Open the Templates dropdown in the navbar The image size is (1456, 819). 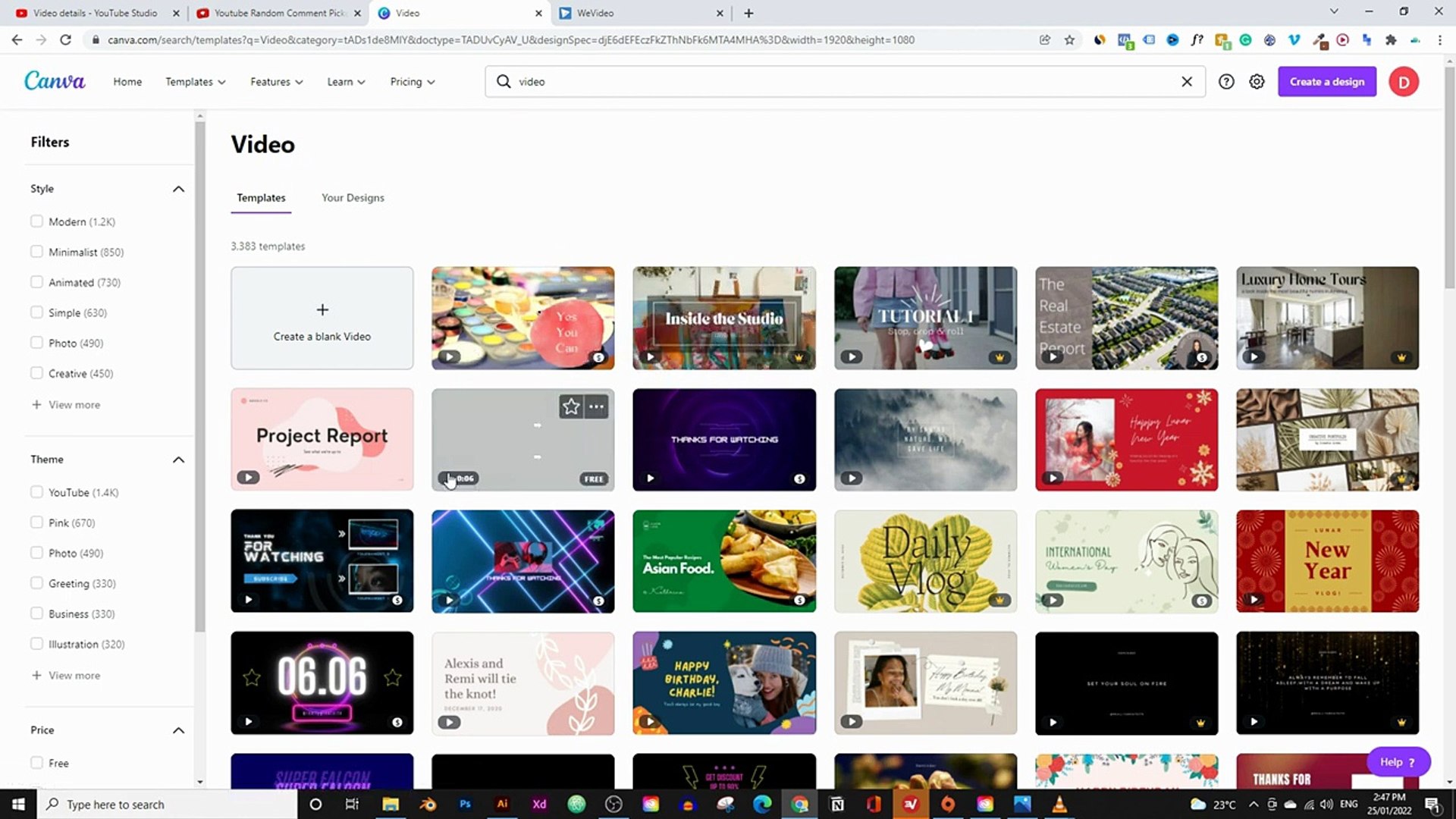click(x=195, y=81)
